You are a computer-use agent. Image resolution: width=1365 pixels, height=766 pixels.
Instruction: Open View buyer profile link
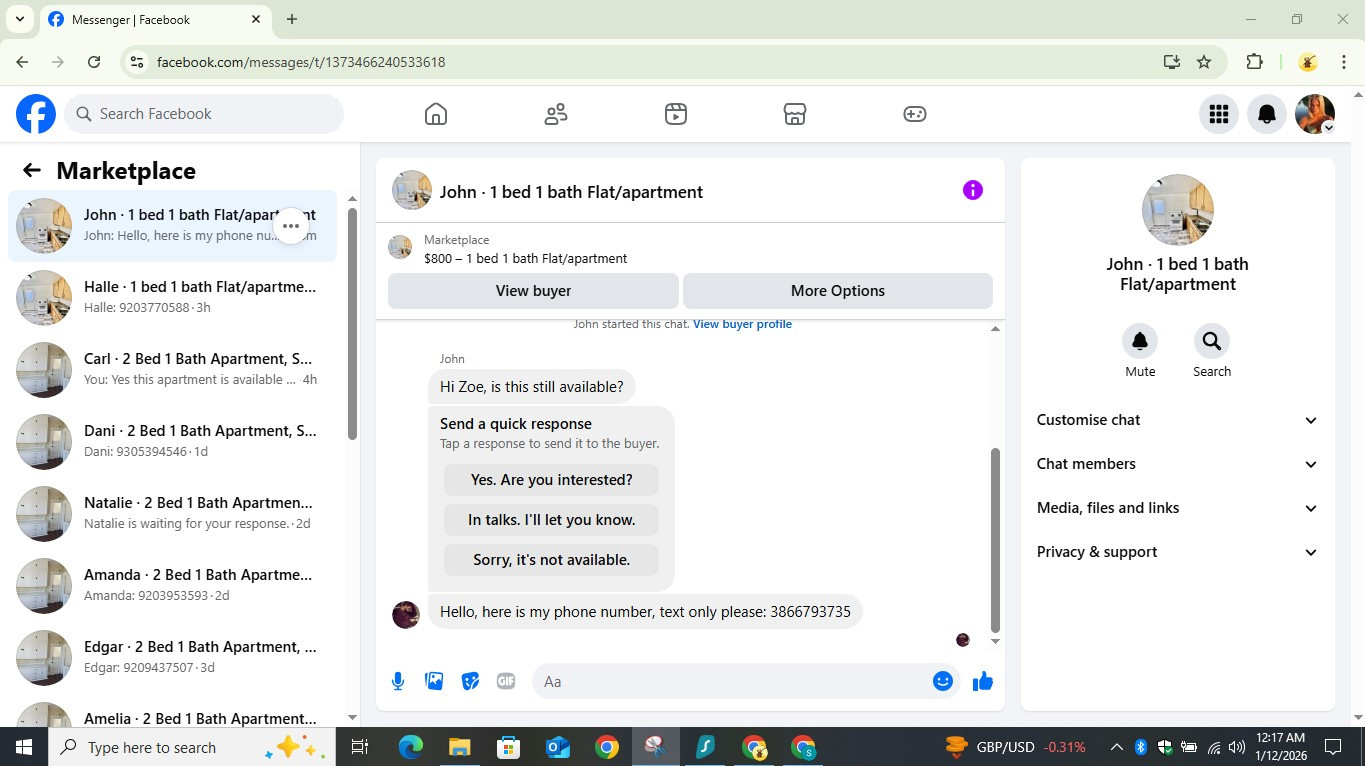742,324
